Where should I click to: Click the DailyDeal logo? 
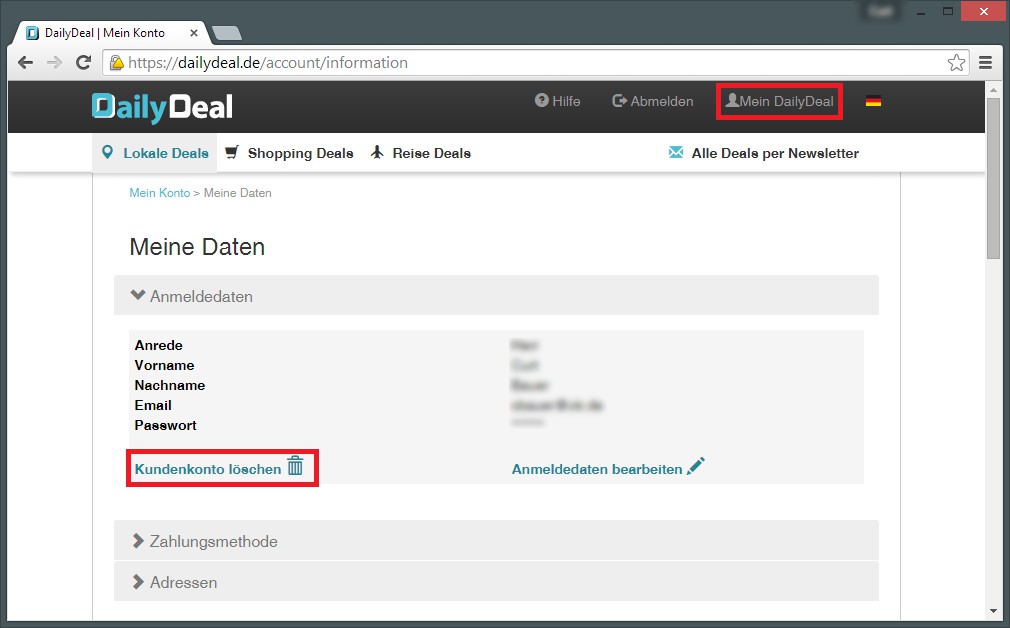162,106
